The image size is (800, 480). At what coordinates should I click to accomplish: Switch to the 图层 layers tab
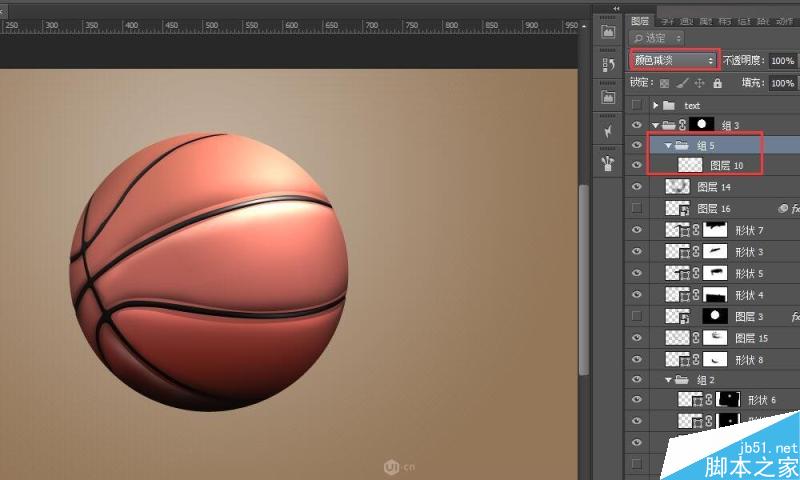point(640,21)
